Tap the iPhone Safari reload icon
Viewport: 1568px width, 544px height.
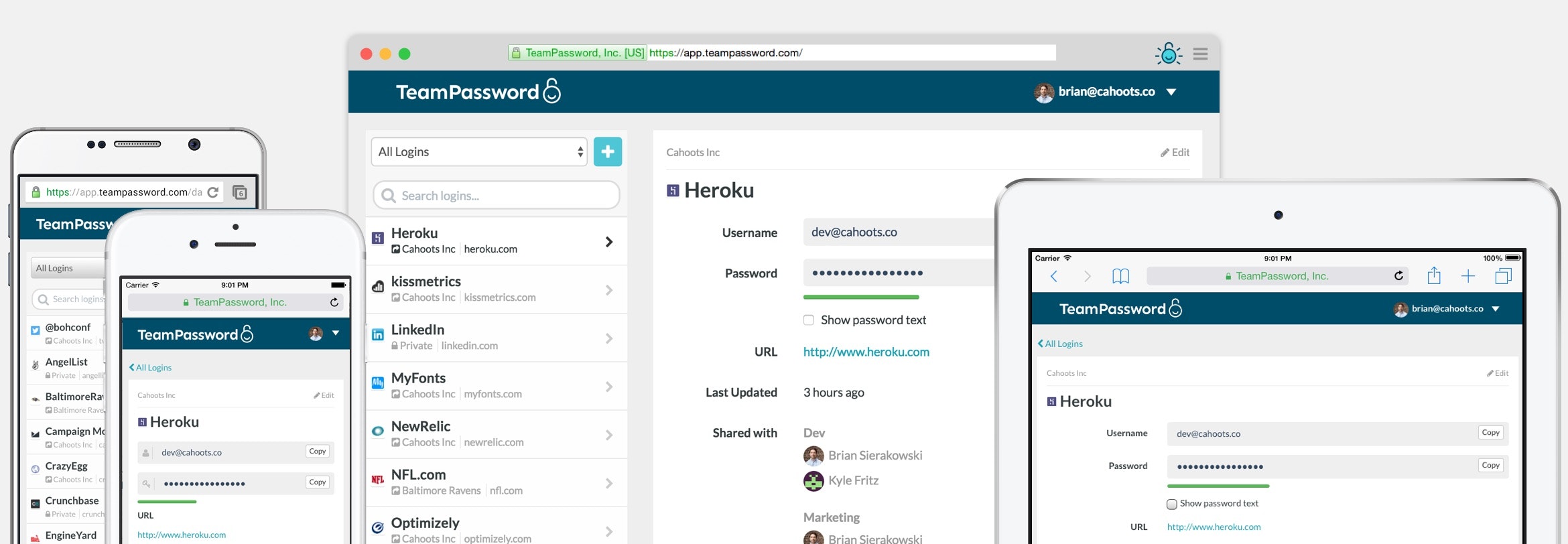[334, 302]
